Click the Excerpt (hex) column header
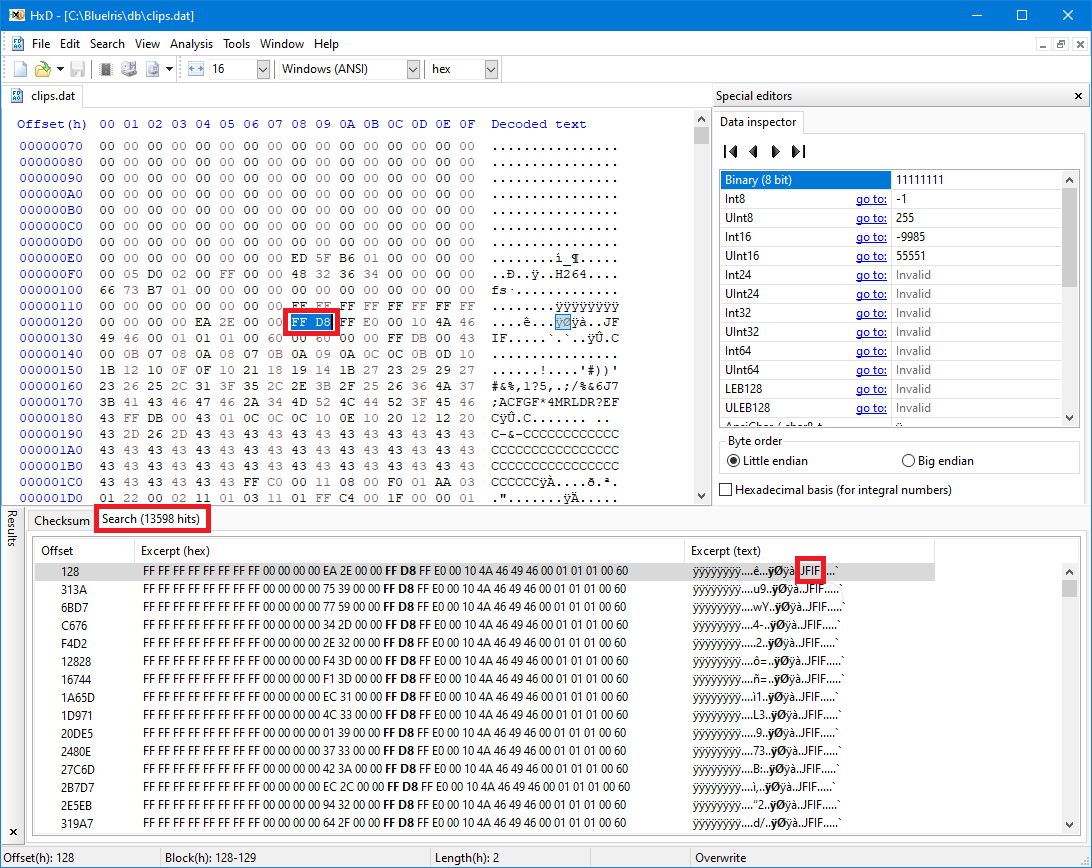The image size is (1092, 868). coord(410,551)
